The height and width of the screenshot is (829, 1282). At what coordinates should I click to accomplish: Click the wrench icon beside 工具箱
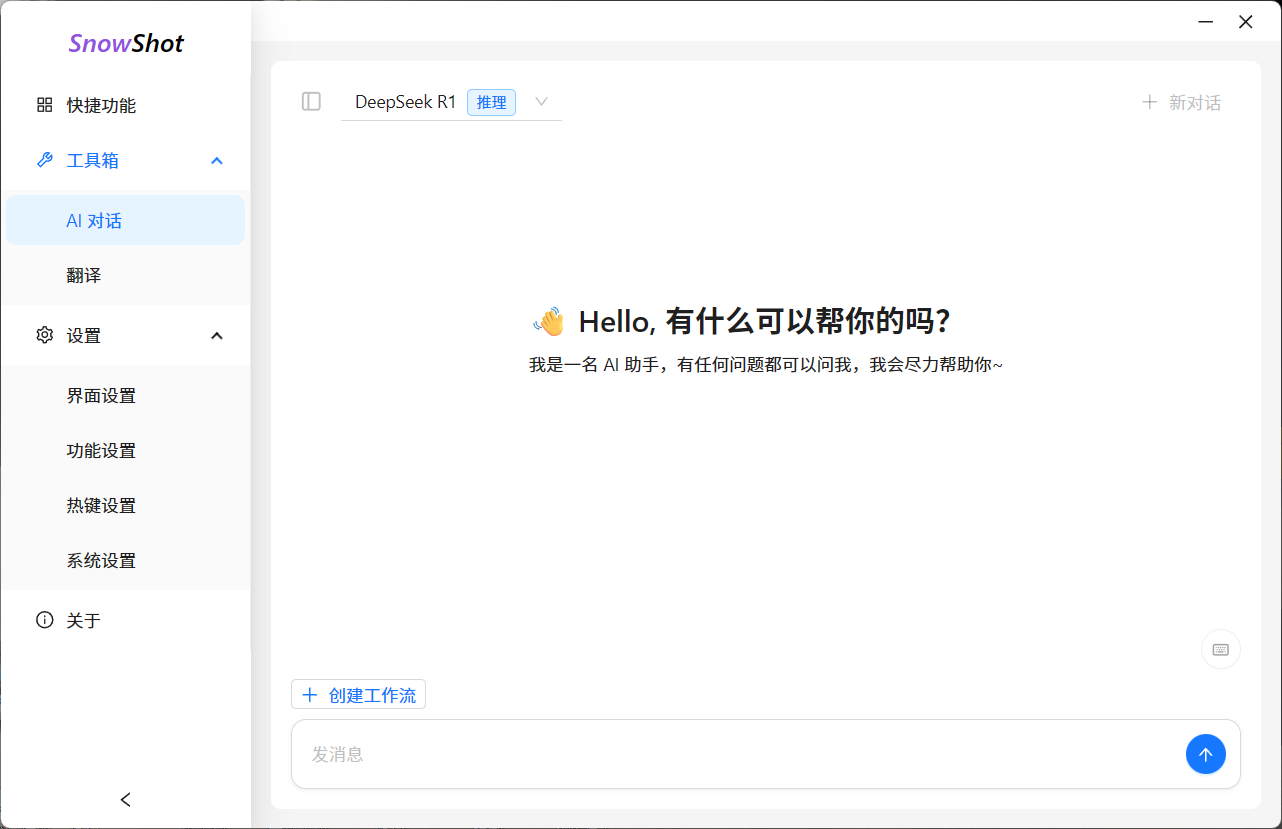tap(44, 160)
